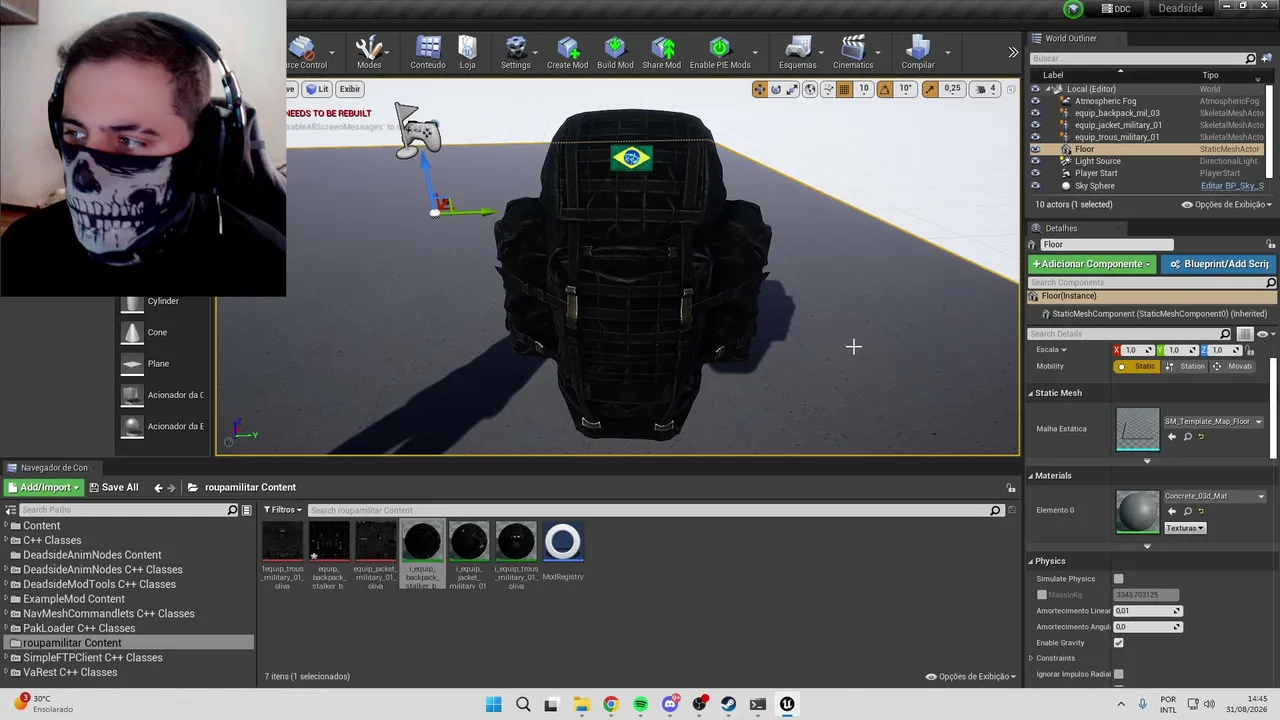The height and width of the screenshot is (720, 1280).
Task: Open Opções de Exibição in World Outliner
Action: [1226, 204]
